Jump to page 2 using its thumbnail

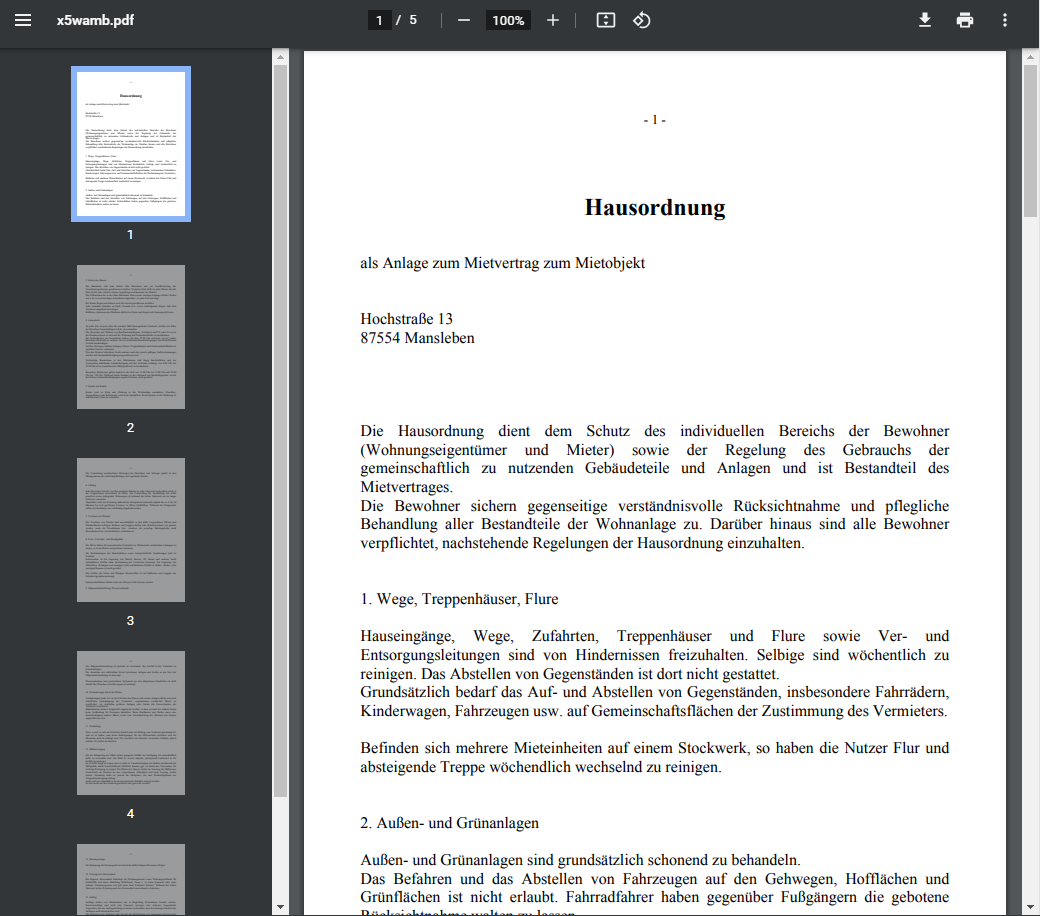click(129, 335)
